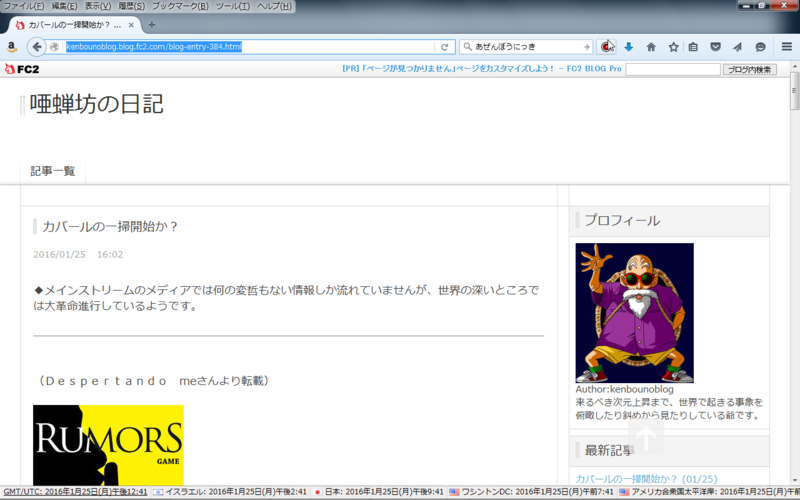
Task: Click the あぜんぼうにっき search field
Action: [528, 47]
